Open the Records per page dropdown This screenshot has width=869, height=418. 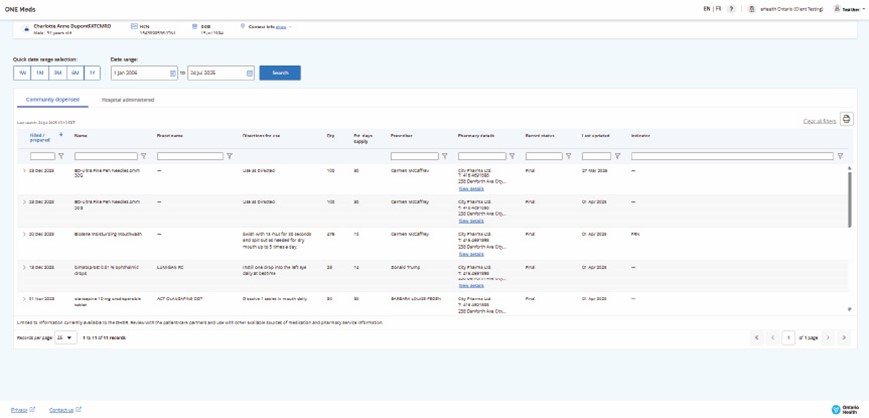point(65,338)
